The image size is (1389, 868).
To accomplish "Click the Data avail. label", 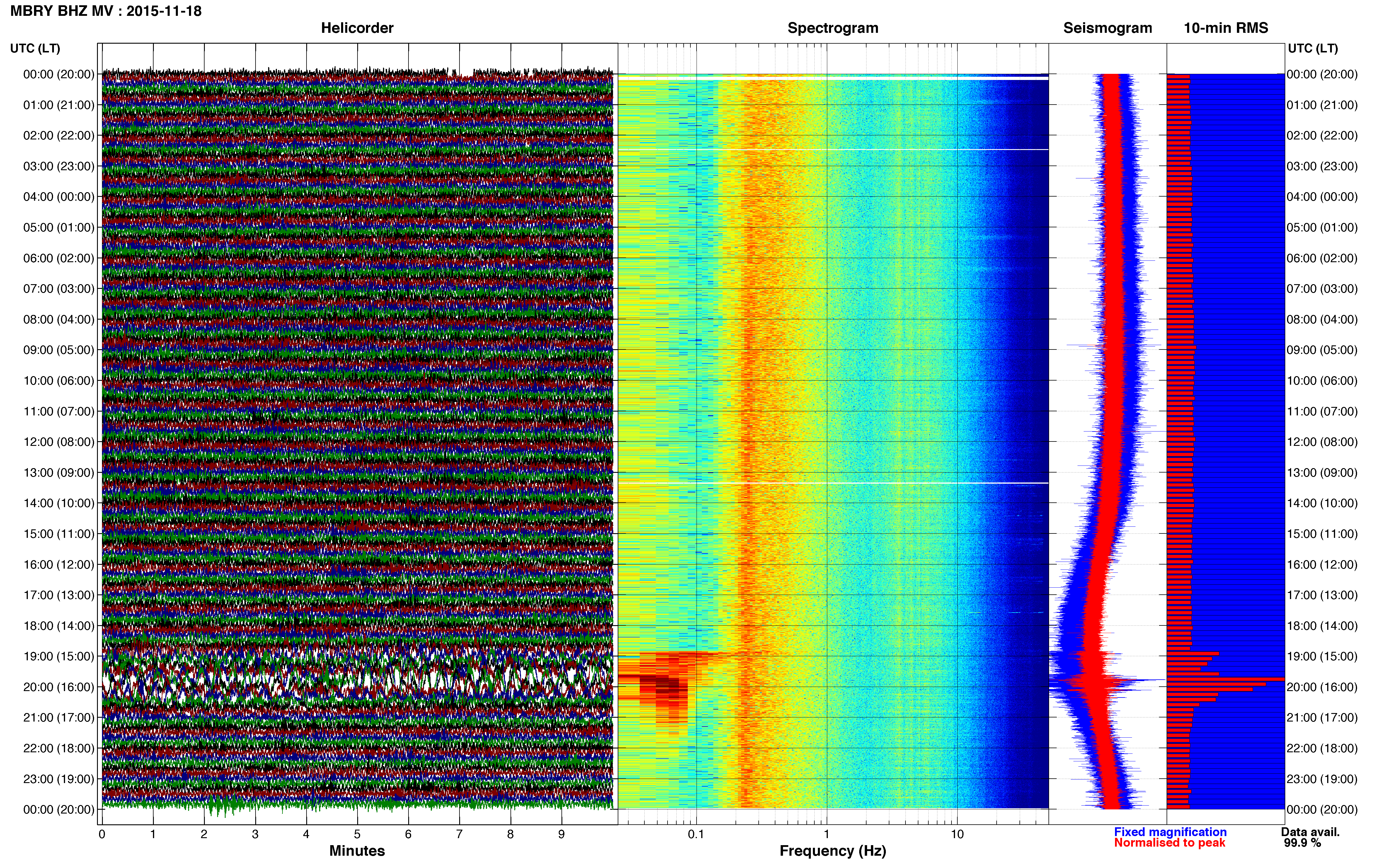I will pyautogui.click(x=1310, y=832).
